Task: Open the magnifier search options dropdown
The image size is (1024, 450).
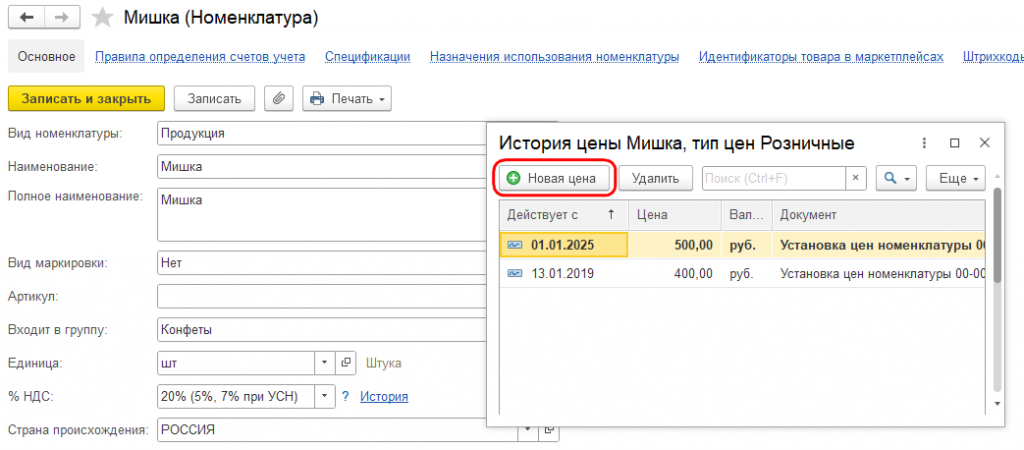Action: pyautogui.click(x=897, y=178)
